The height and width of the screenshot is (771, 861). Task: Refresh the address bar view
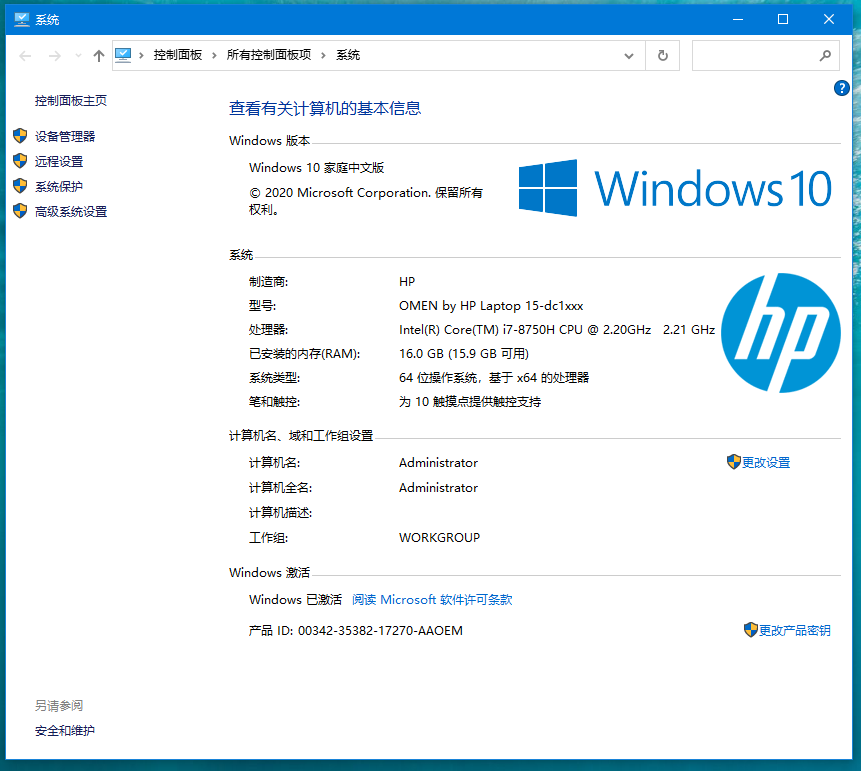(x=662, y=56)
